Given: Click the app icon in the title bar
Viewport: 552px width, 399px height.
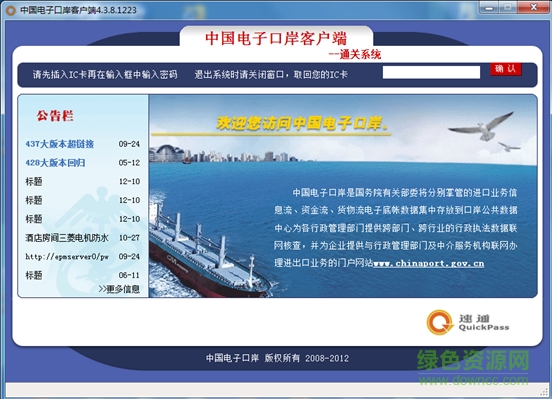Looking at the screenshot, I should pos(11,10).
